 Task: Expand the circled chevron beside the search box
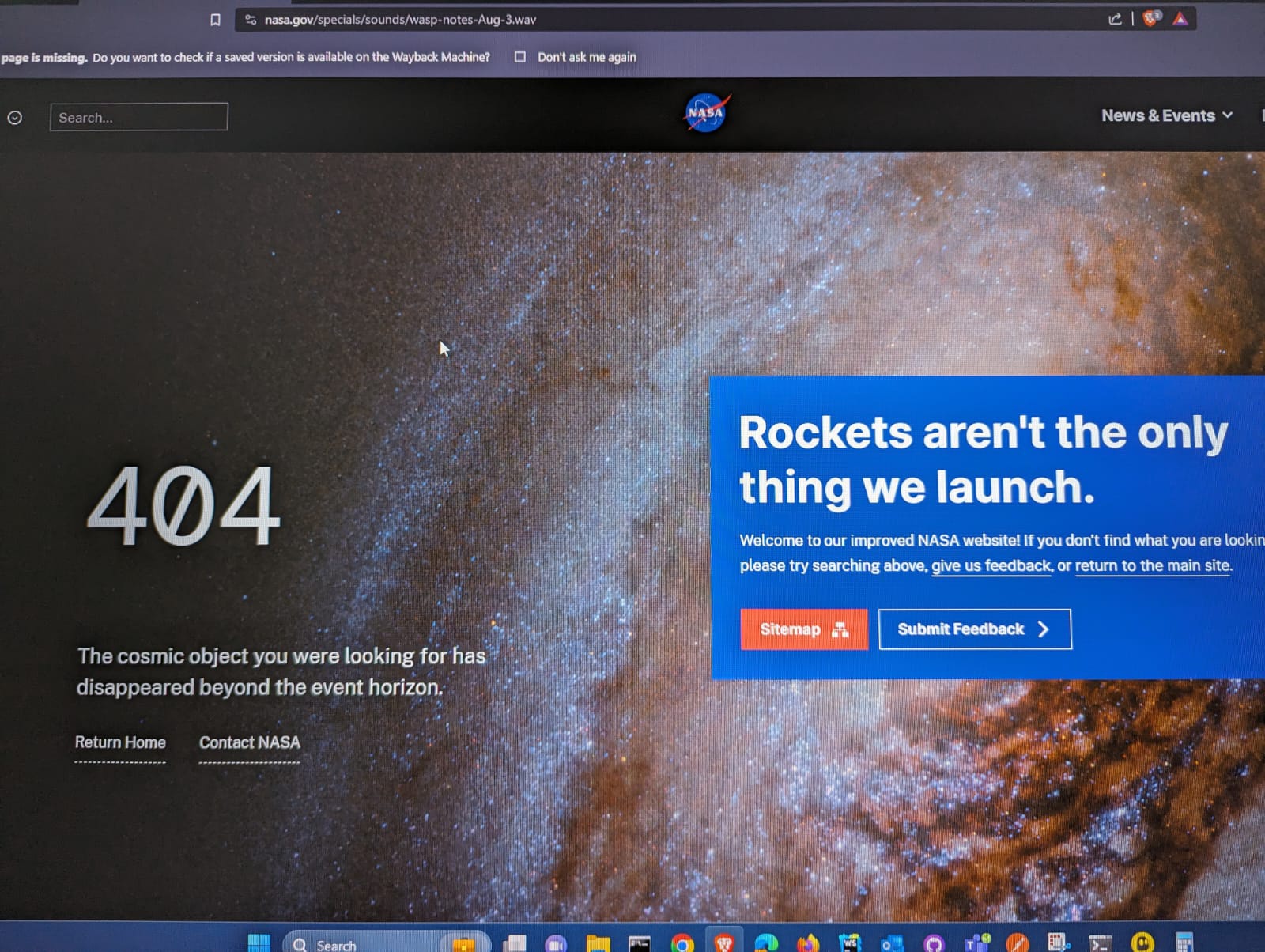click(15, 118)
